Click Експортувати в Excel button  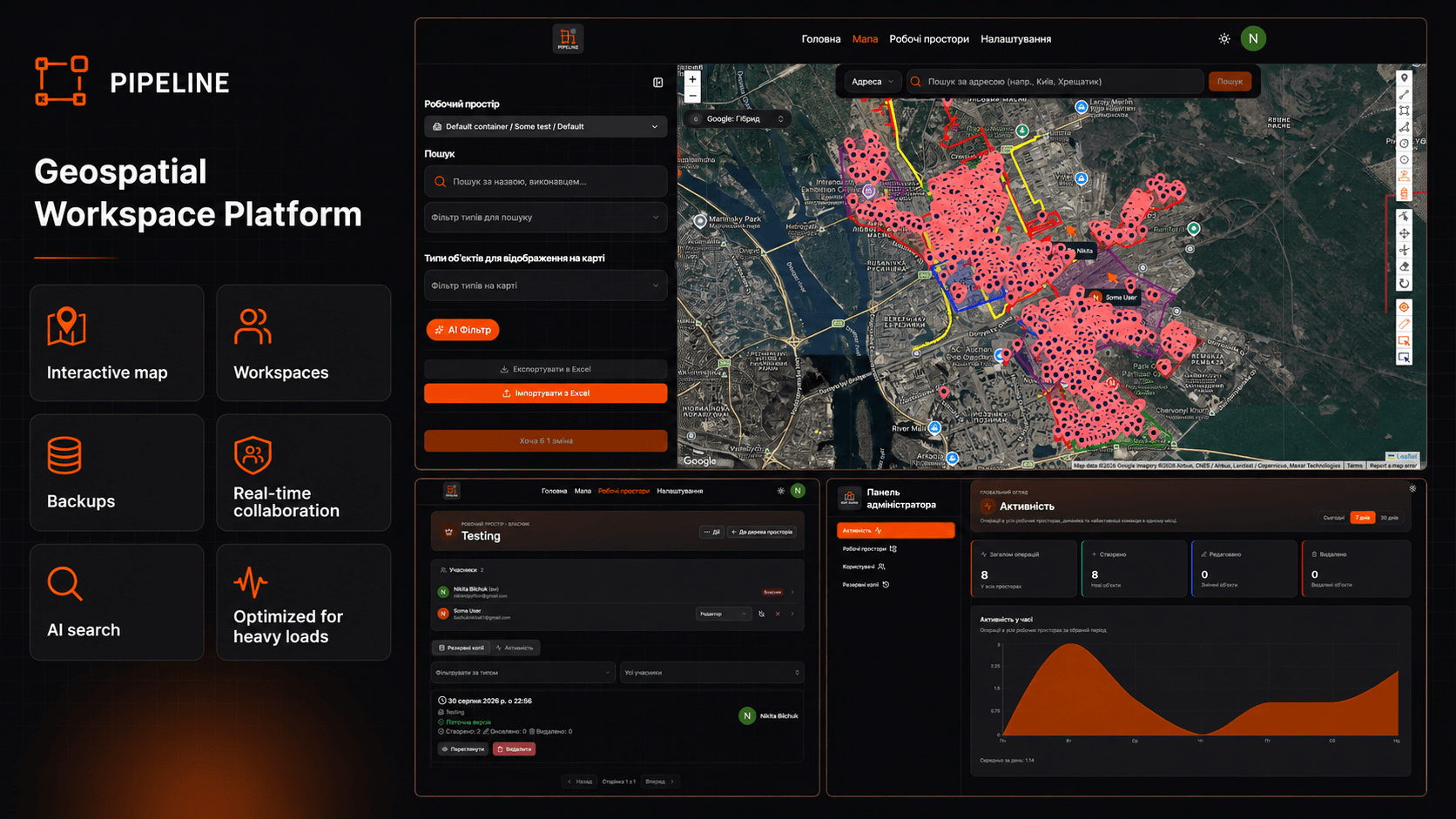[x=546, y=369]
